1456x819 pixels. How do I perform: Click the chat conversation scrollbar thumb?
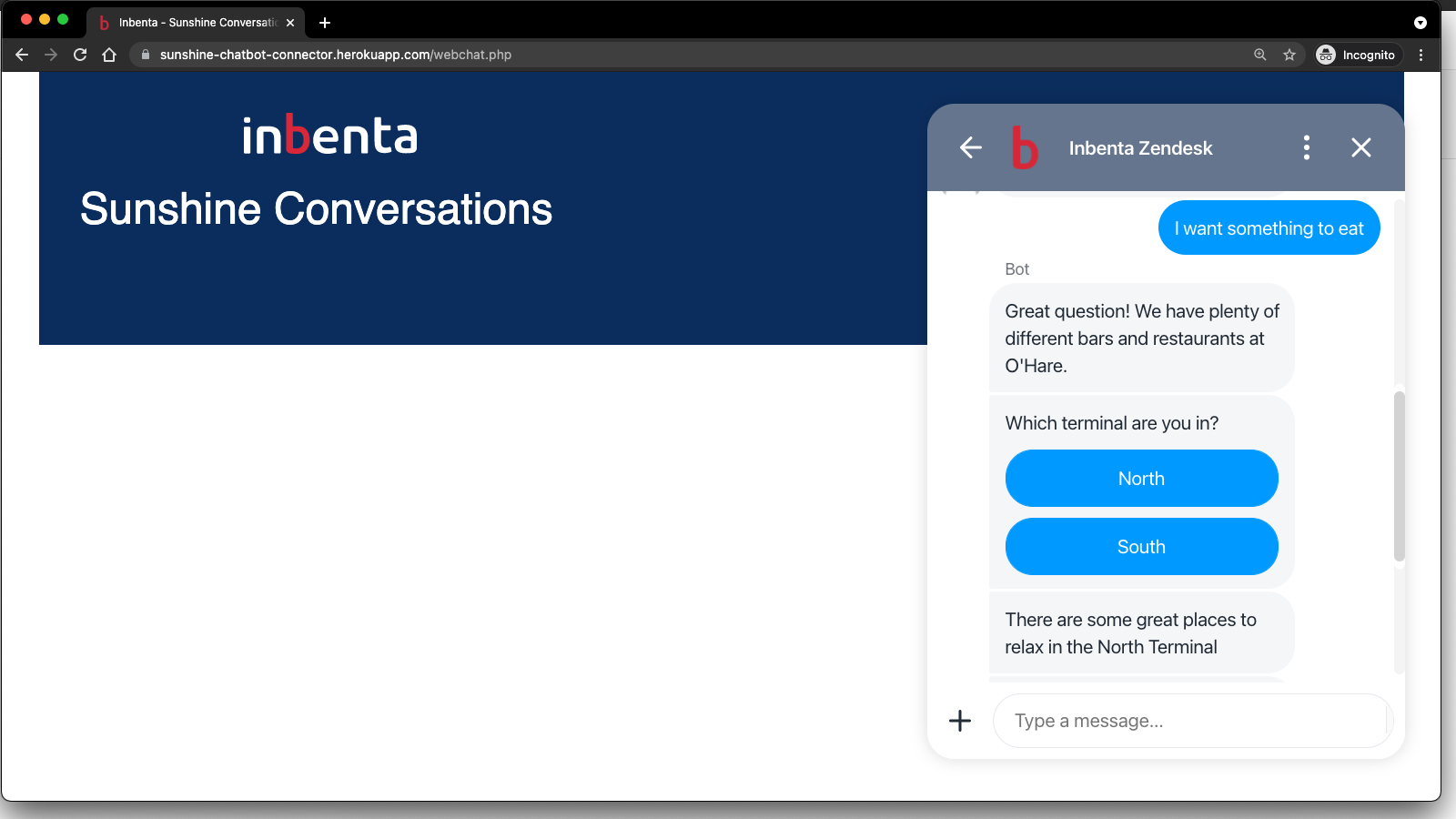tap(1399, 475)
